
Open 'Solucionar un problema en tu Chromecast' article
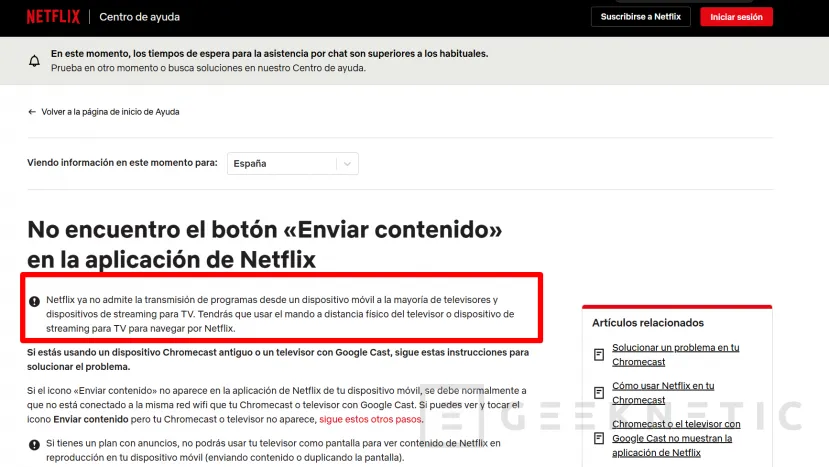(676, 355)
